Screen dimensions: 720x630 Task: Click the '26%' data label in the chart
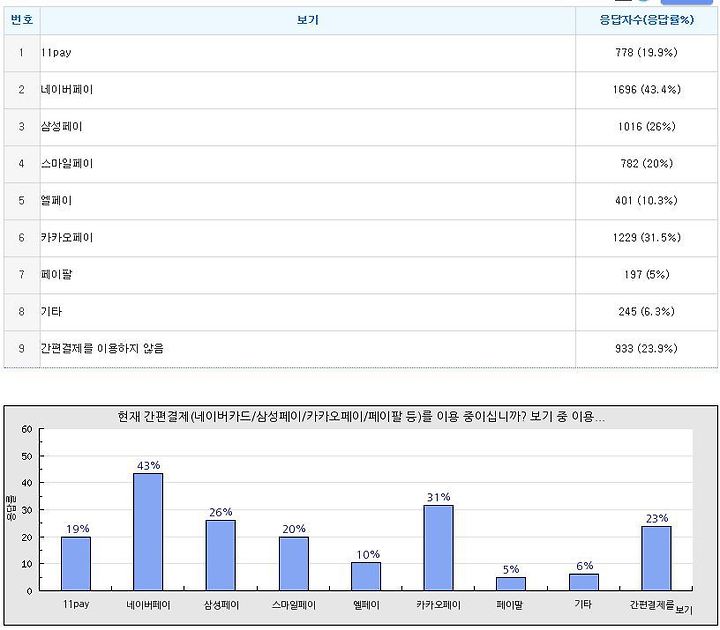tap(221, 512)
